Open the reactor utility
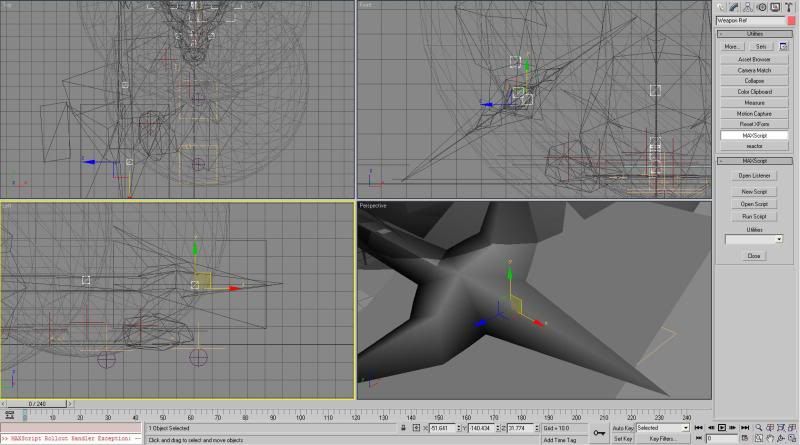The height and width of the screenshot is (445, 800). [x=754, y=146]
